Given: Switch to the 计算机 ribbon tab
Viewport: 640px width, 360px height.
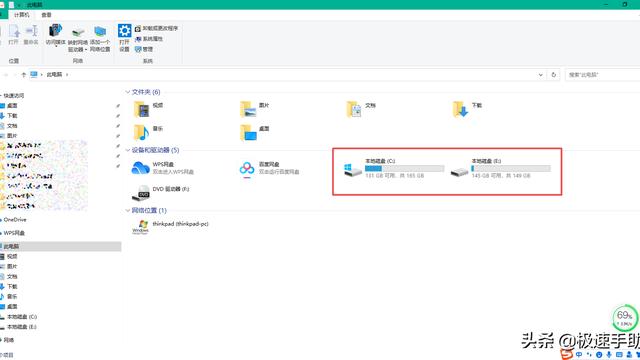Looking at the screenshot, I should point(22,15).
